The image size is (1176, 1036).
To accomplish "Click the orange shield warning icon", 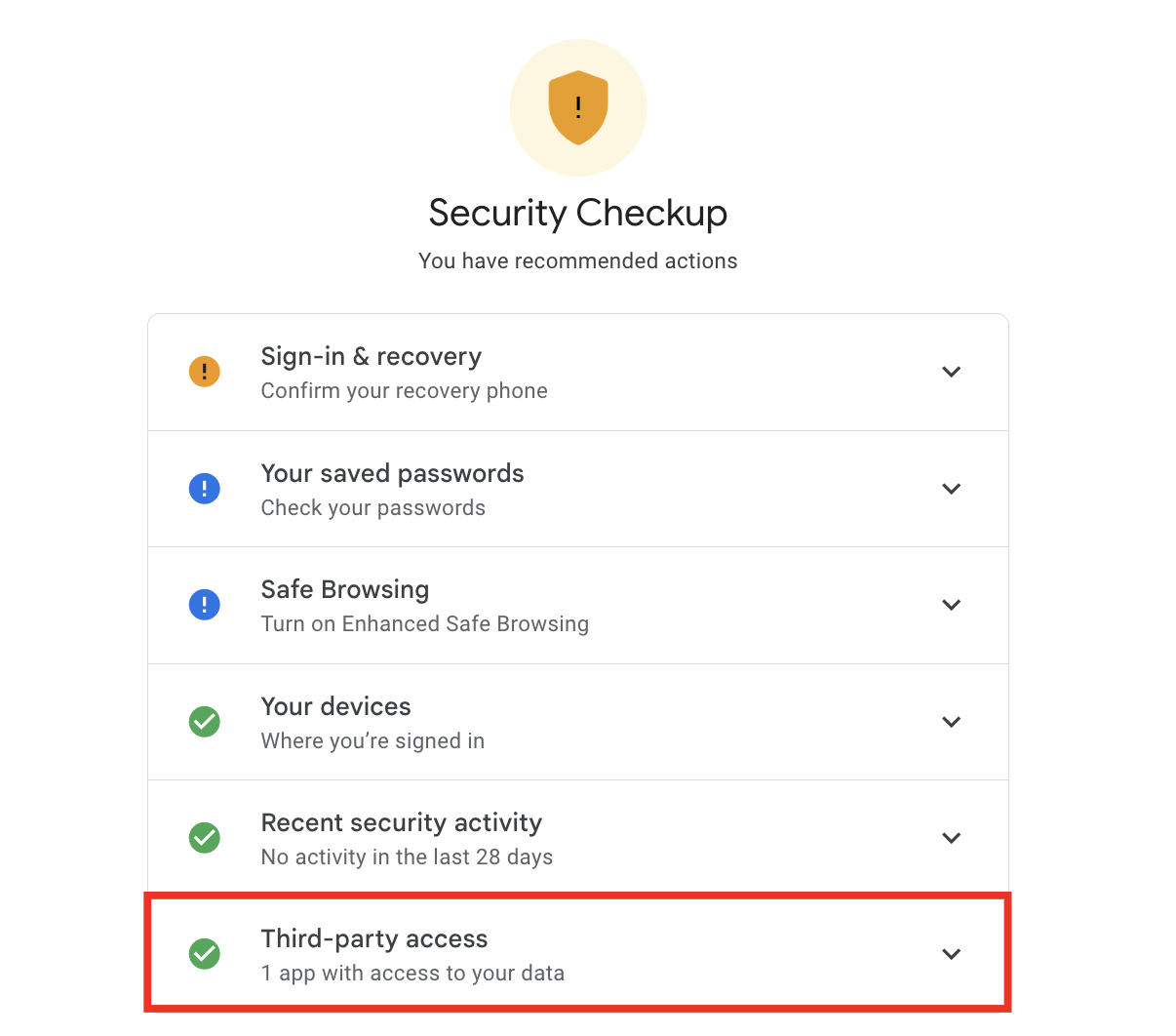I will (x=578, y=107).
